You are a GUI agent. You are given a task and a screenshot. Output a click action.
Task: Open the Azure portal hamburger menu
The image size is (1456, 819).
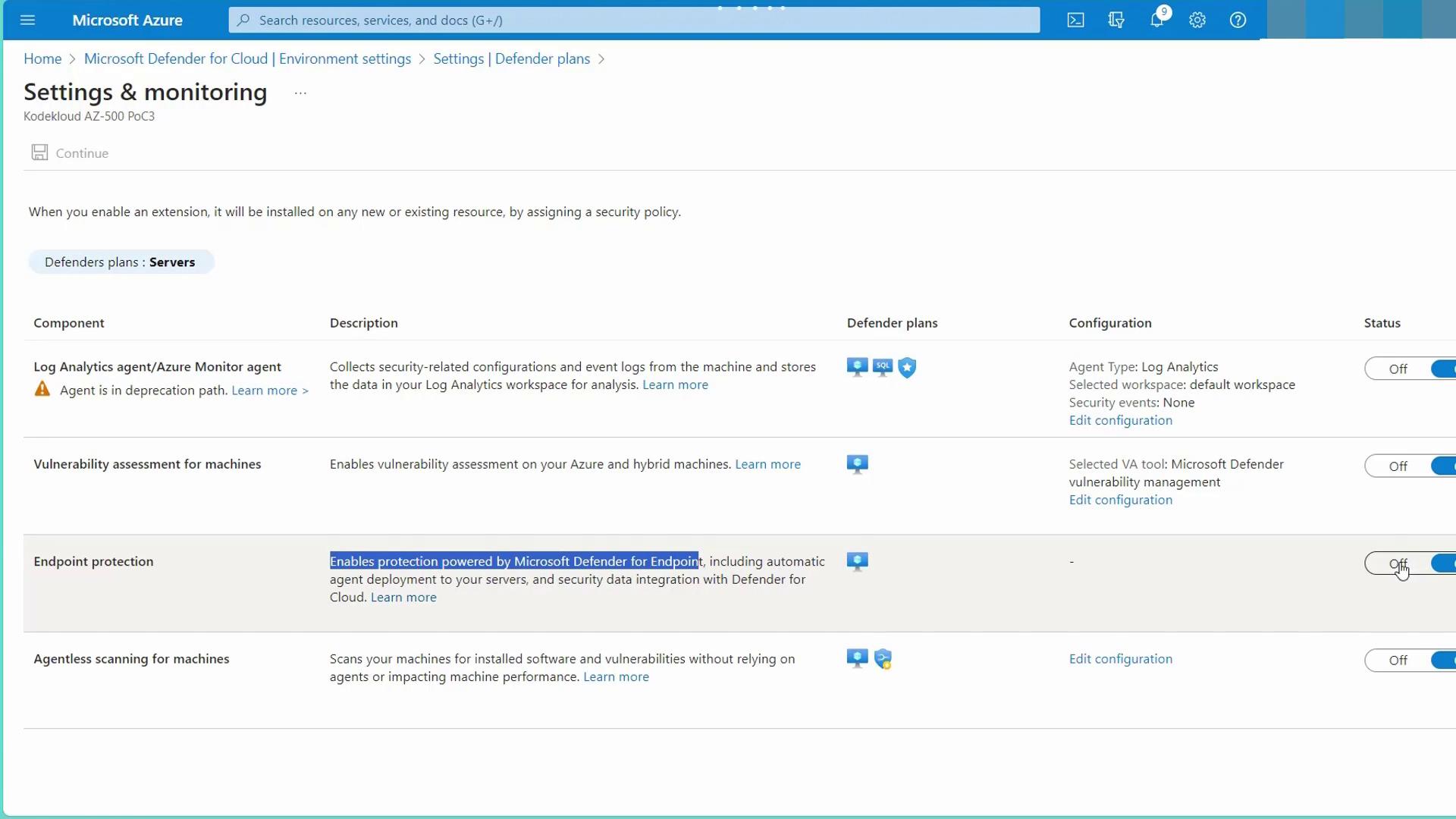tap(28, 20)
